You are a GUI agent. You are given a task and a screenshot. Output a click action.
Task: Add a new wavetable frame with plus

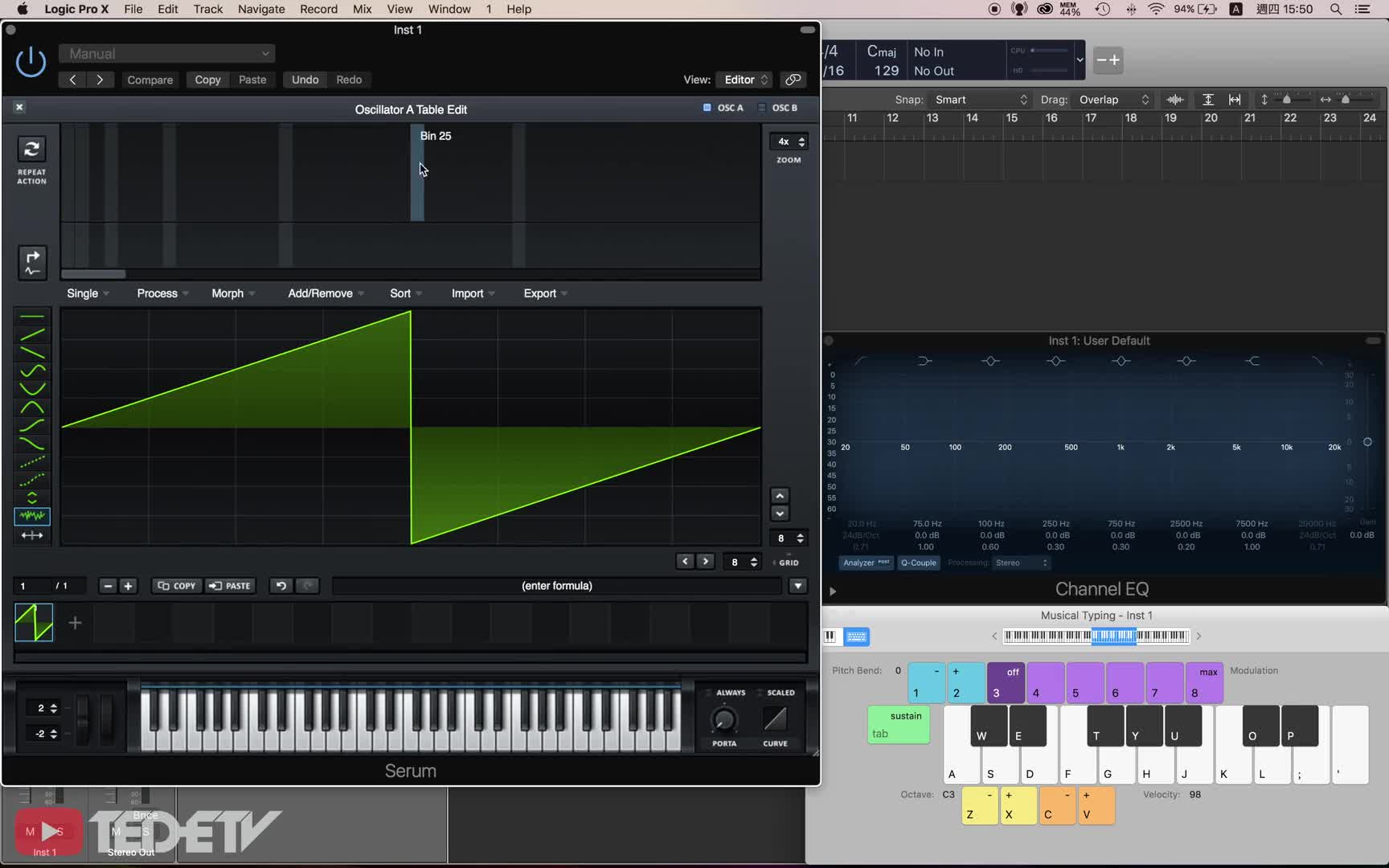pyautogui.click(x=75, y=623)
